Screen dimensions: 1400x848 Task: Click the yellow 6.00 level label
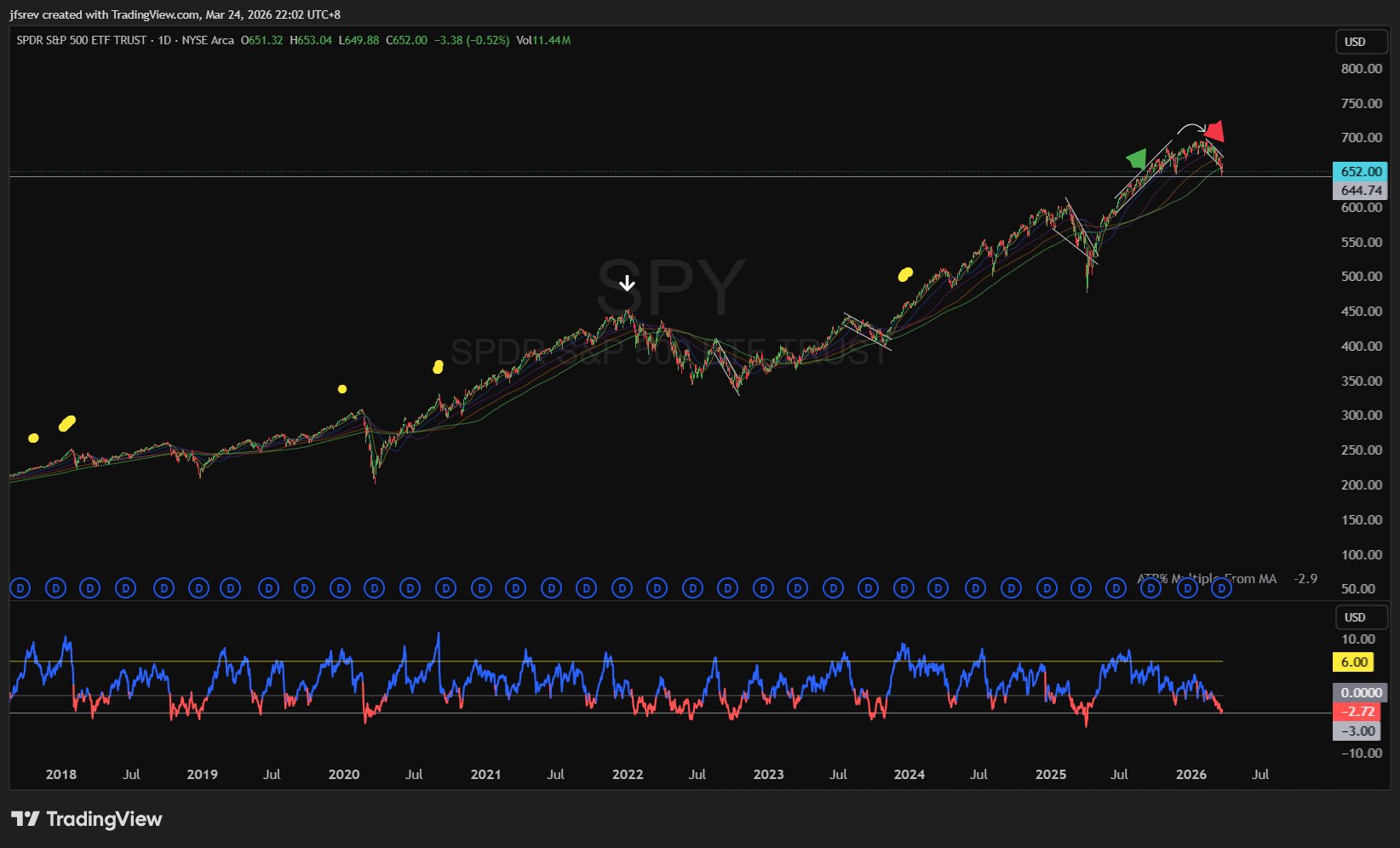coord(1354,662)
